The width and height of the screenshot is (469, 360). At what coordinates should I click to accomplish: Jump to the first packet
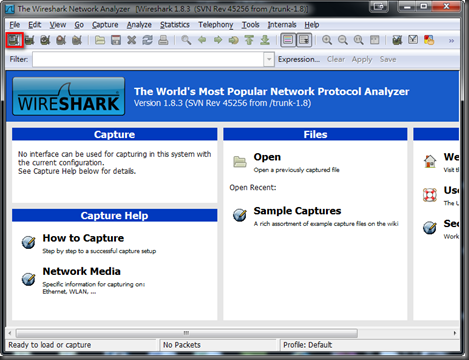pos(249,40)
